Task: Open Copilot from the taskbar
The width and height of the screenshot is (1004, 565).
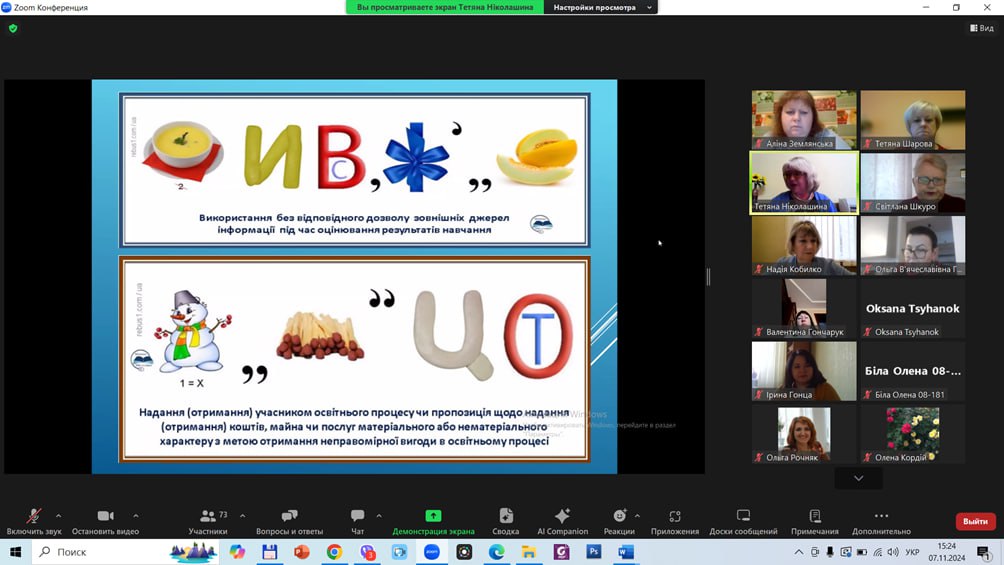Action: (x=238, y=552)
